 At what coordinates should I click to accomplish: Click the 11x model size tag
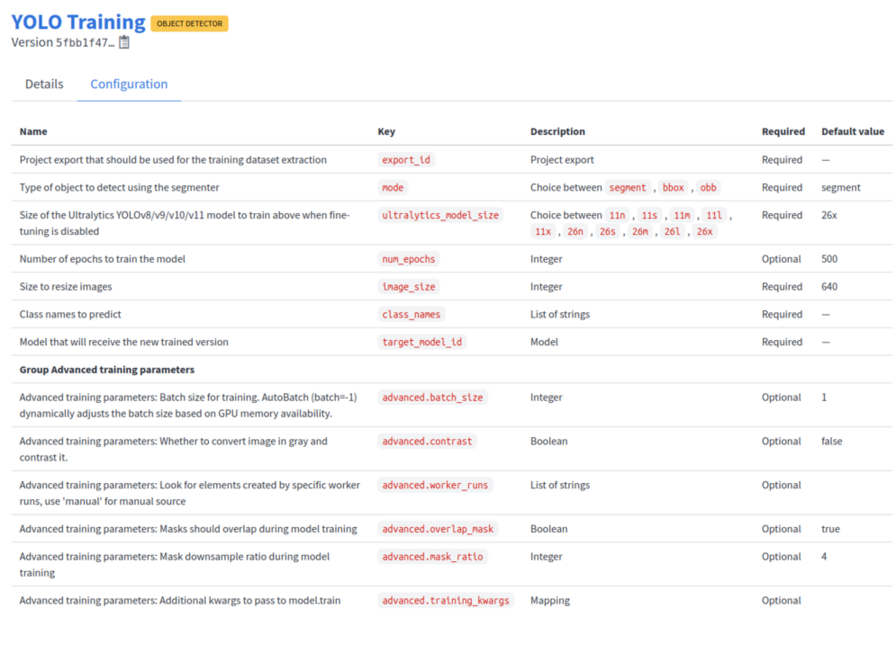coord(543,232)
